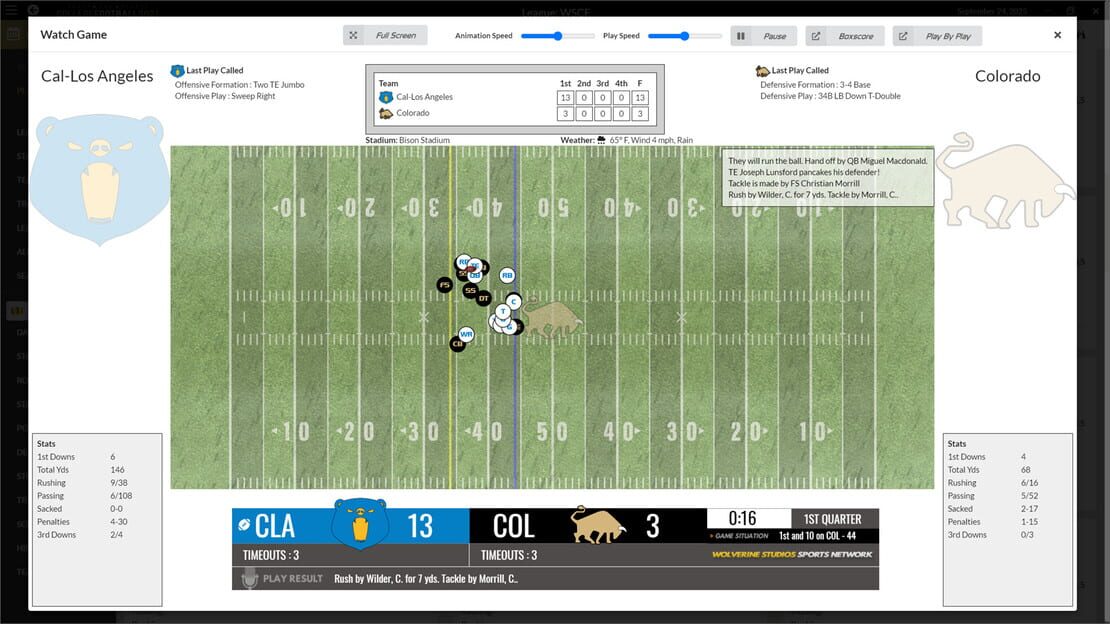Click the WR player marker on field
This screenshot has width=1110, height=624.
pyautogui.click(x=466, y=334)
